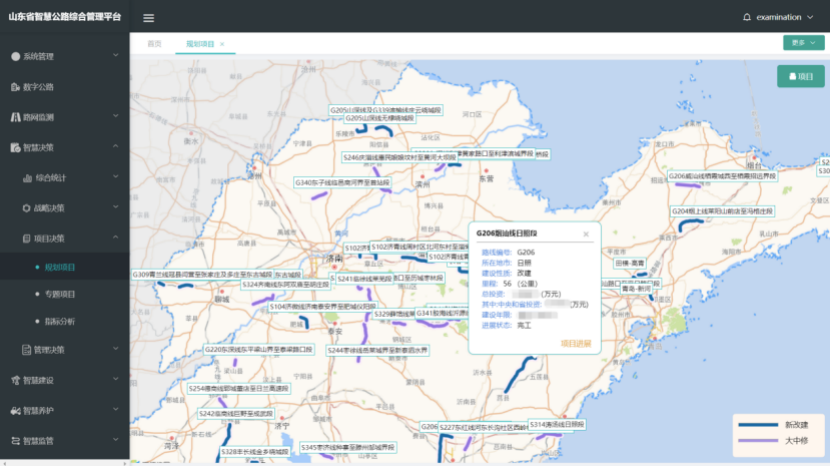Click the platform title 山东省智慧公路综合管理平台
Screen dimensions: 830x468
[x=65, y=17]
